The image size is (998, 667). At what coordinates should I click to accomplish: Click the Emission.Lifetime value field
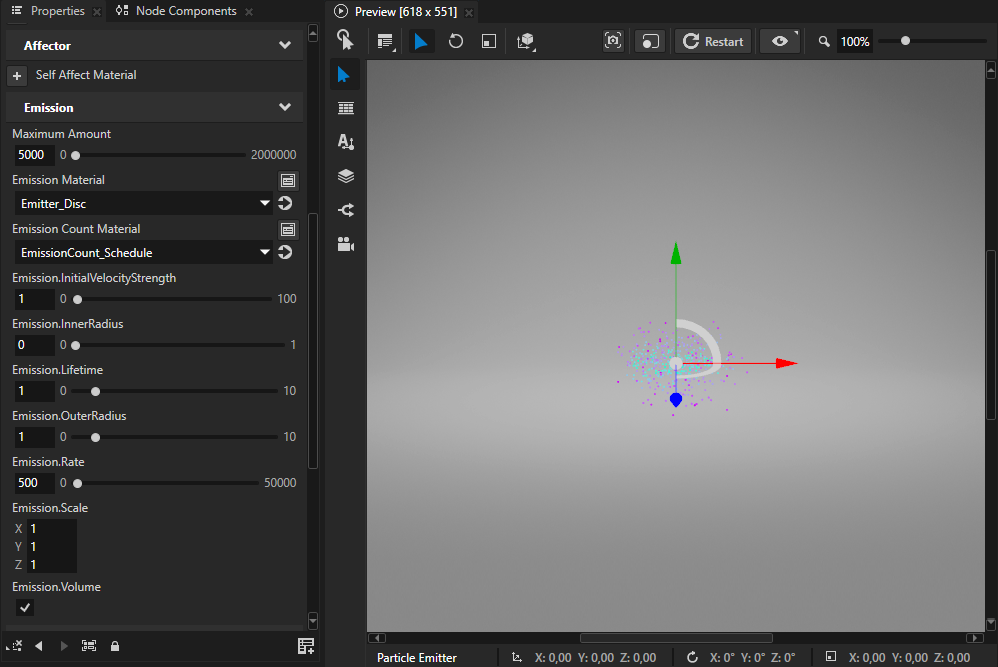point(34,391)
